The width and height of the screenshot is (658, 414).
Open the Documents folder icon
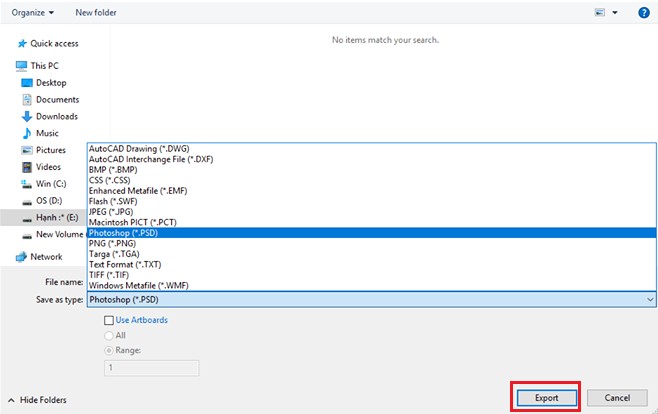coord(27,100)
